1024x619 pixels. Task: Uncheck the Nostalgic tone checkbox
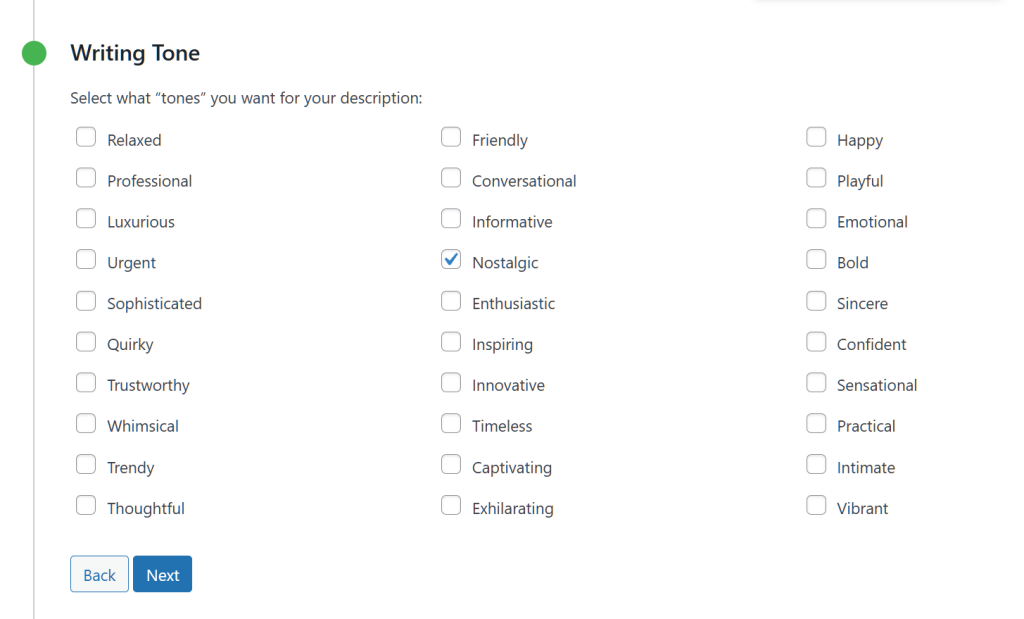pos(451,260)
